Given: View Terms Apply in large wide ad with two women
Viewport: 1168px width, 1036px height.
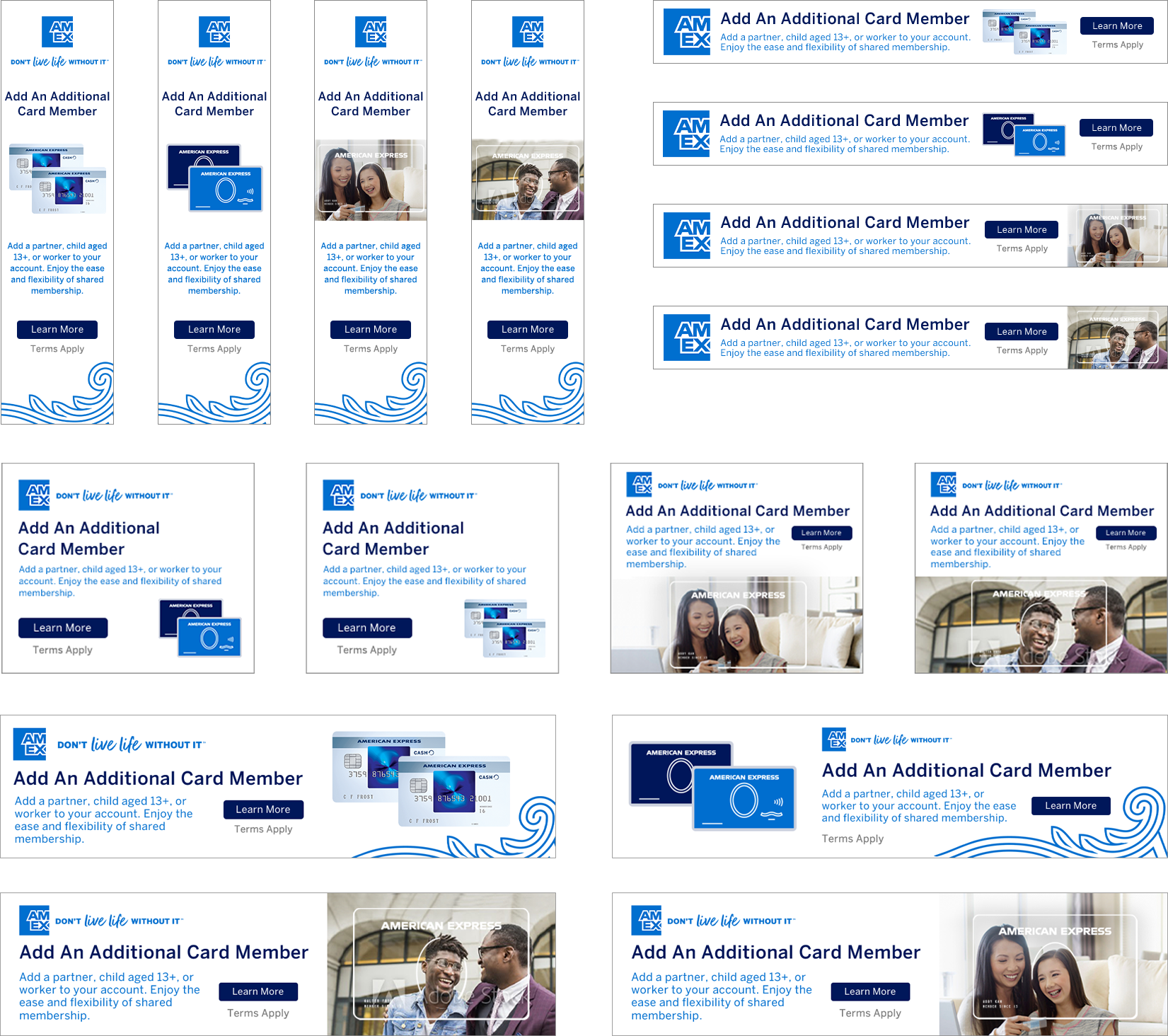Looking at the screenshot, I should [x=870, y=1013].
